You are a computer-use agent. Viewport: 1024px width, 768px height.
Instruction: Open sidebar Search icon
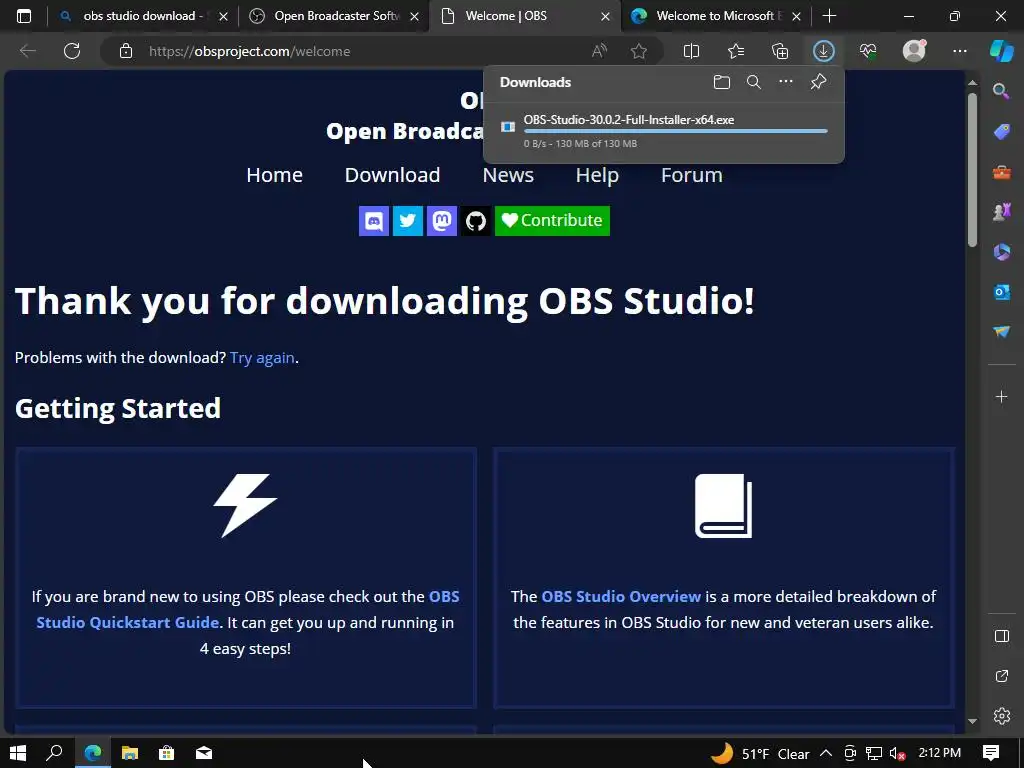click(x=1001, y=91)
